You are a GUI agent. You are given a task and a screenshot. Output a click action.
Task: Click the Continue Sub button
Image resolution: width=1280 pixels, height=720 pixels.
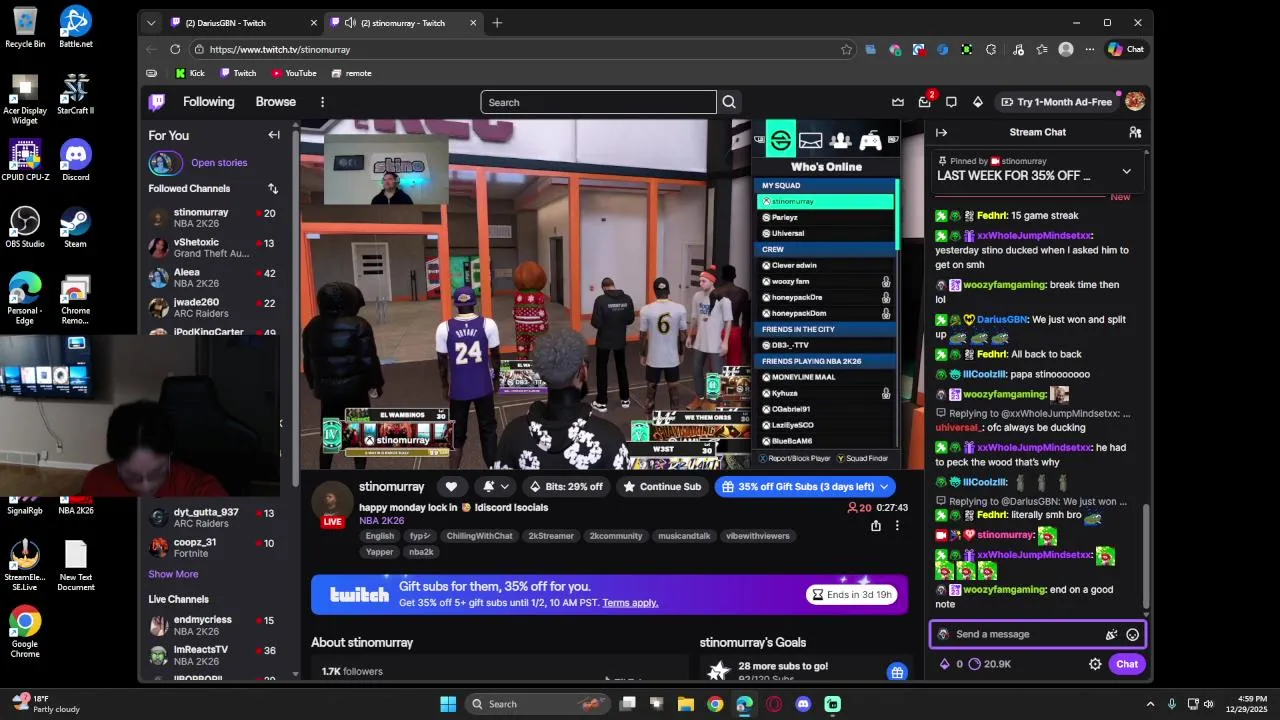[662, 487]
